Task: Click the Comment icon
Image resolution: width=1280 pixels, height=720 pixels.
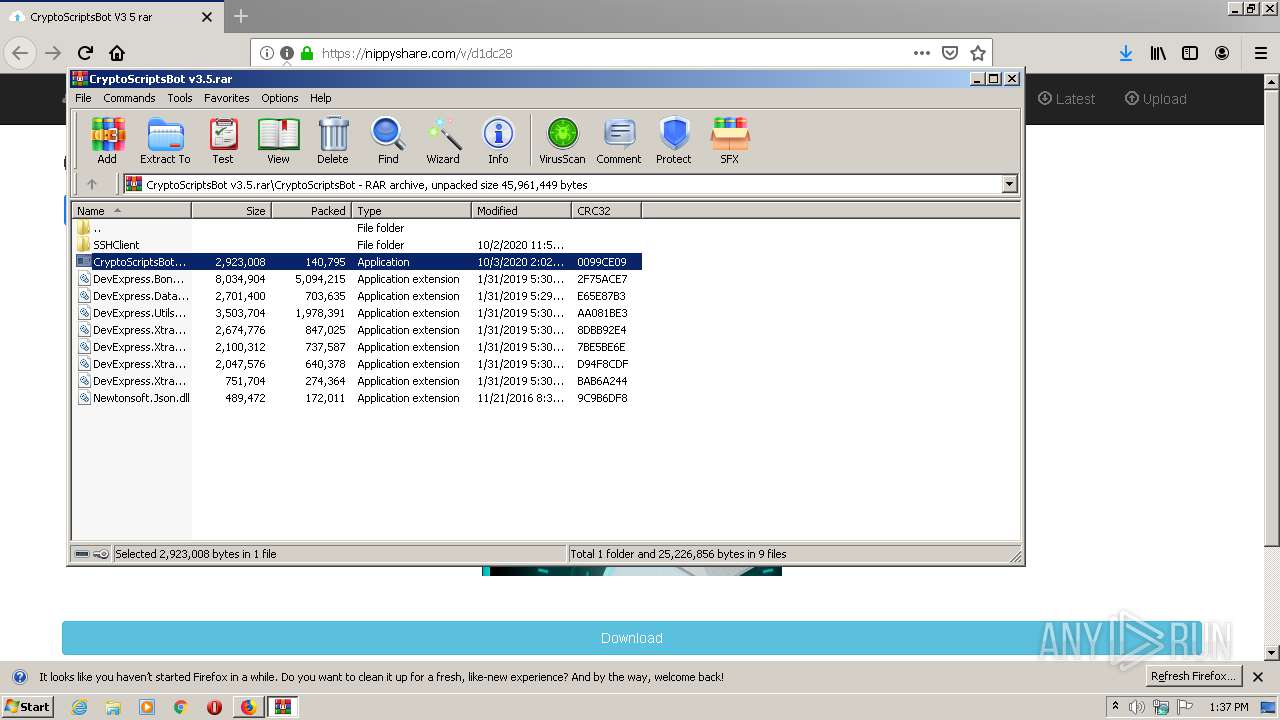Action: click(x=619, y=140)
